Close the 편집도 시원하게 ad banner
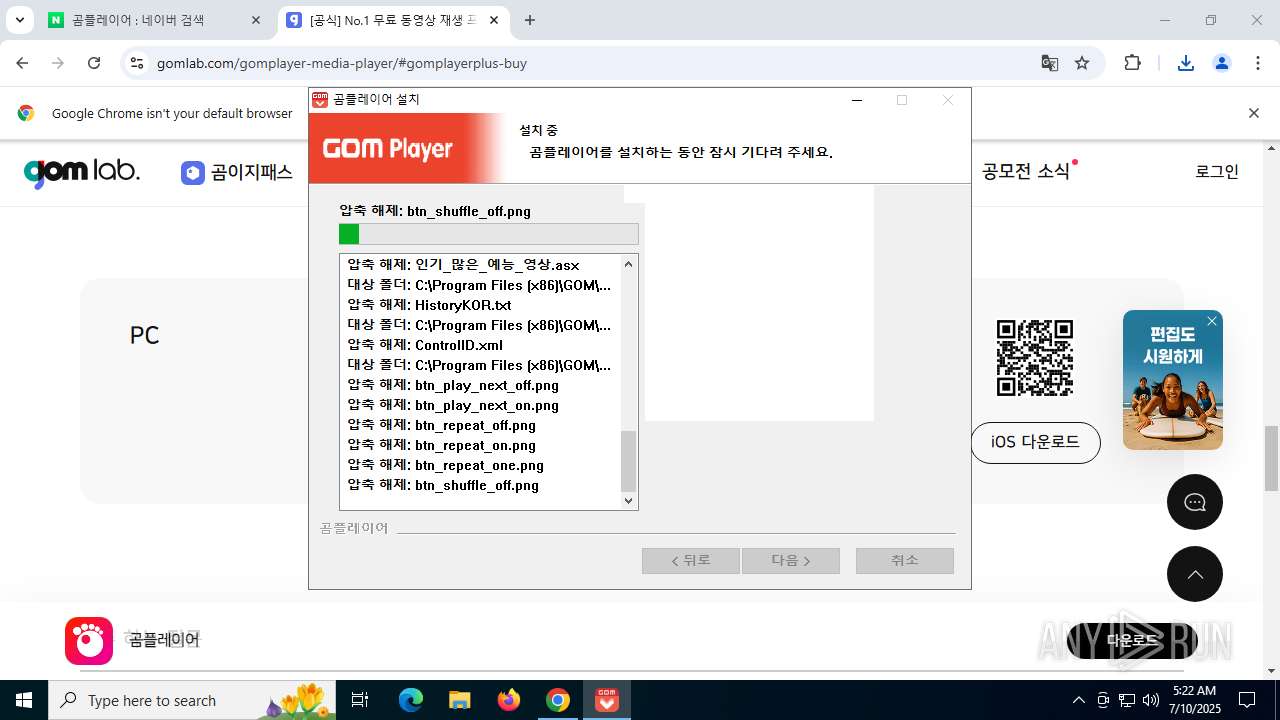 (x=1212, y=321)
